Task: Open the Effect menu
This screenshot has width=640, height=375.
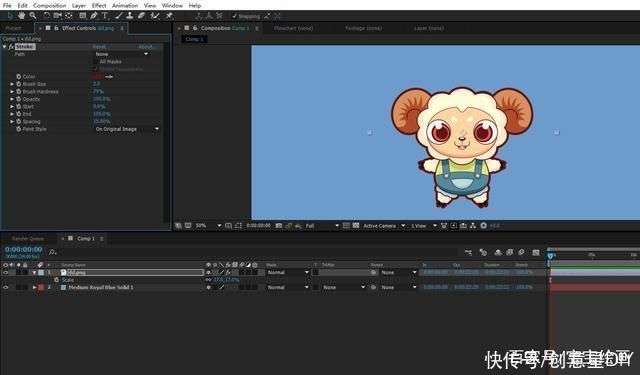Action: (x=99, y=5)
